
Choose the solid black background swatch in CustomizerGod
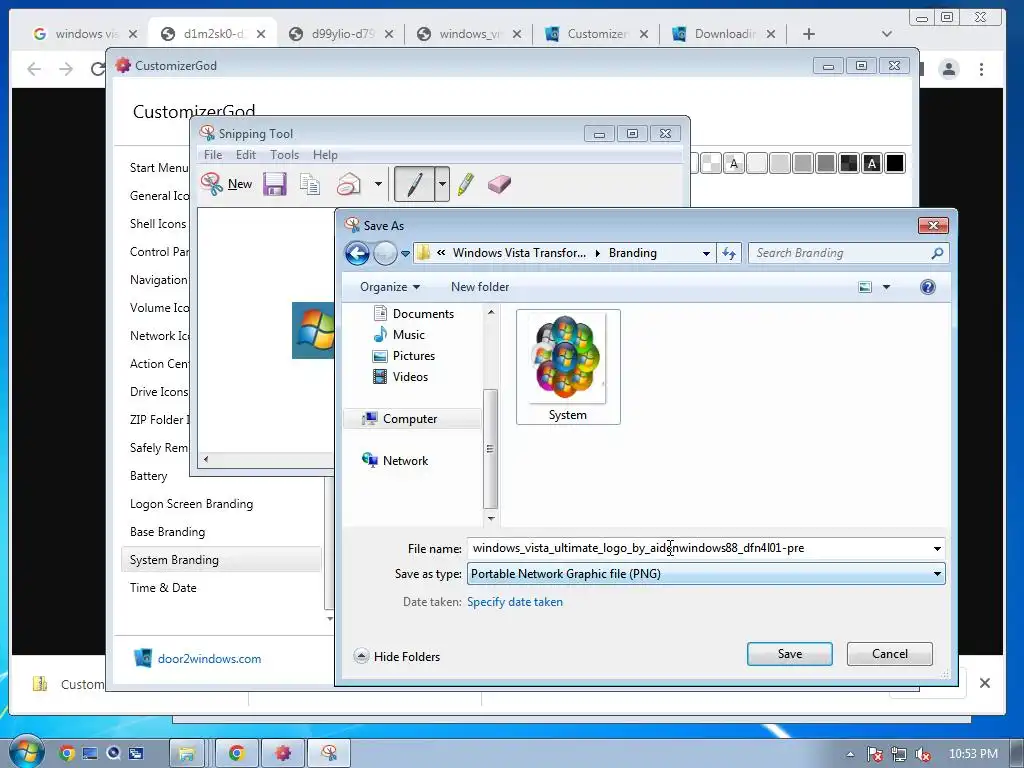coord(895,163)
